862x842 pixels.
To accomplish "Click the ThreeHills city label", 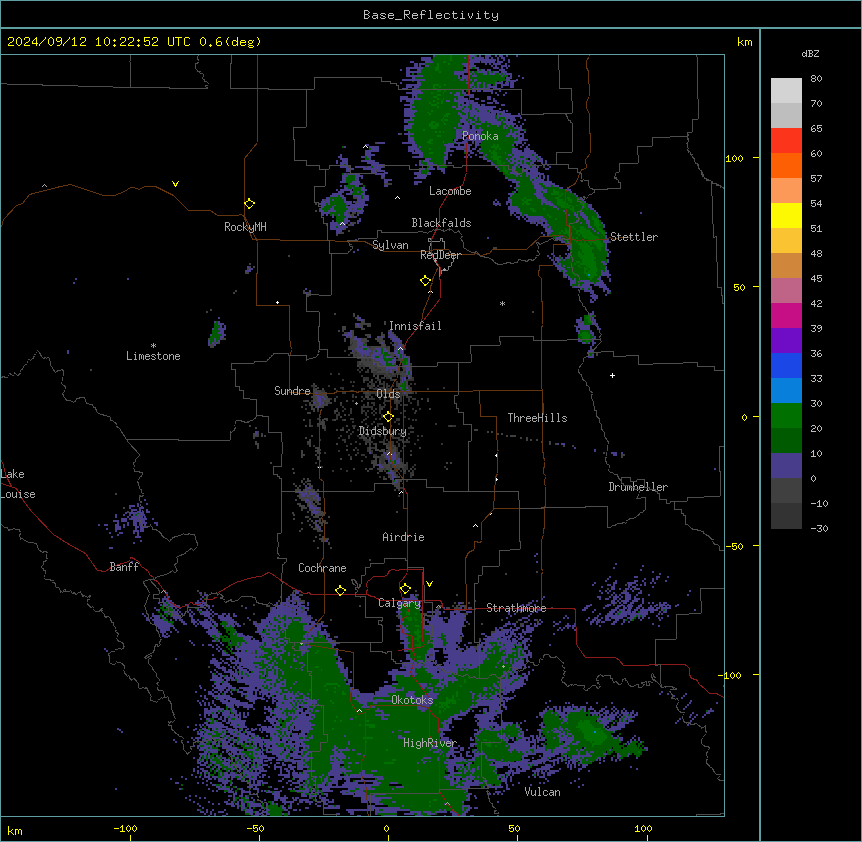I will [x=537, y=418].
